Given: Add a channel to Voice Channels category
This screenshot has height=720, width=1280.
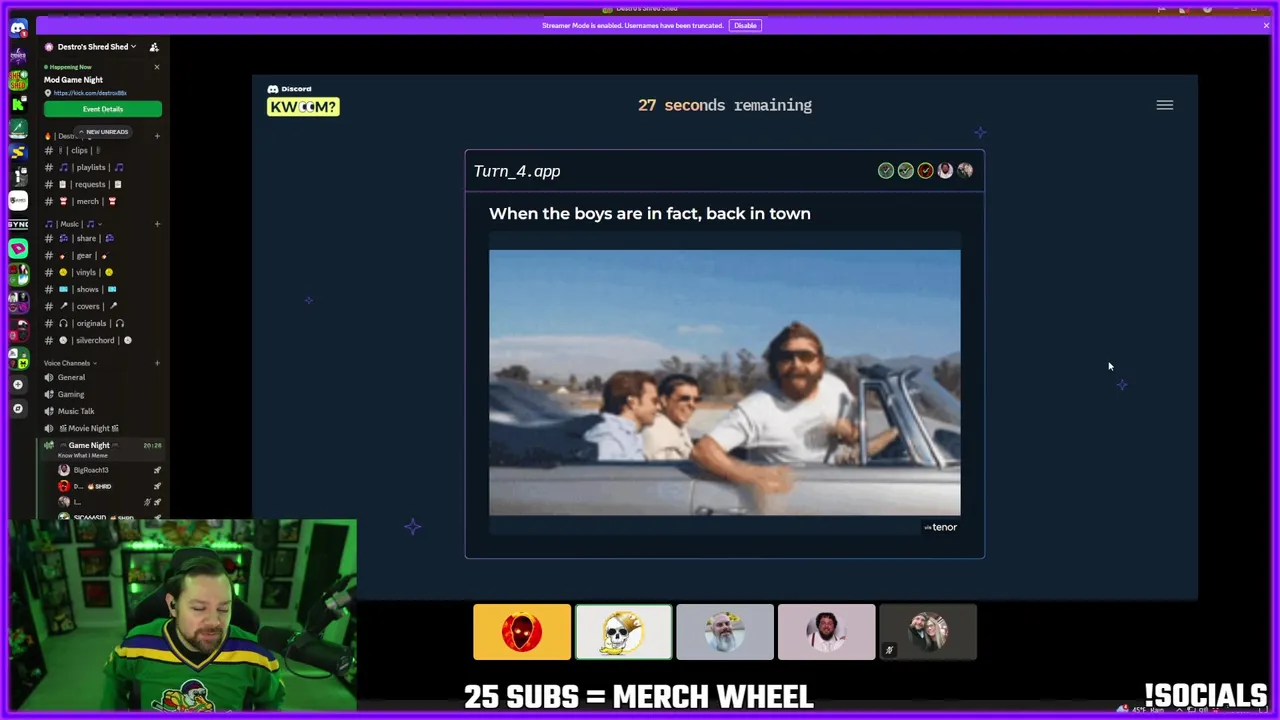Looking at the screenshot, I should pos(157,363).
